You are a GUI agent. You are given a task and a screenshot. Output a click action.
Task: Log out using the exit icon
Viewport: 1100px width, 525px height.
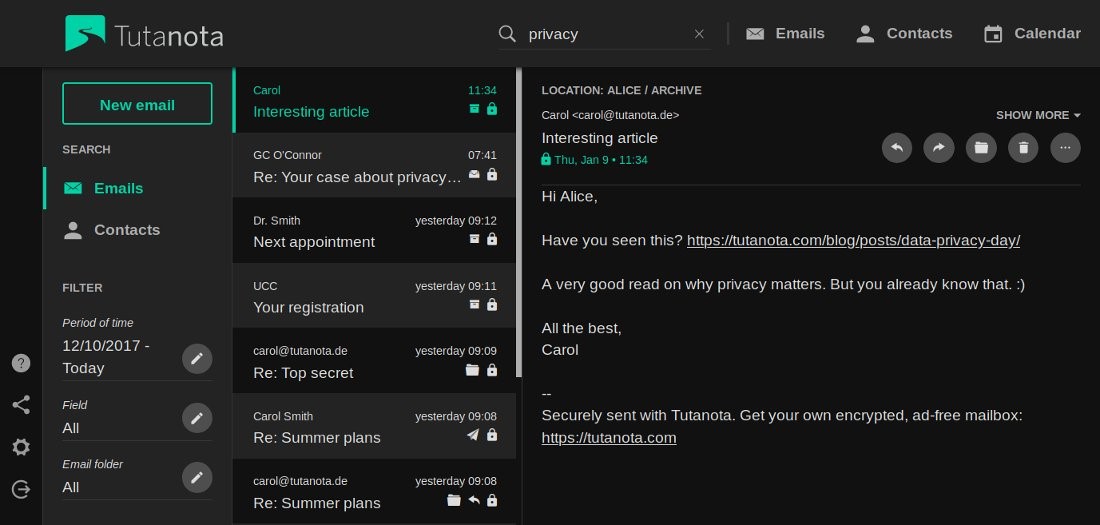point(21,489)
